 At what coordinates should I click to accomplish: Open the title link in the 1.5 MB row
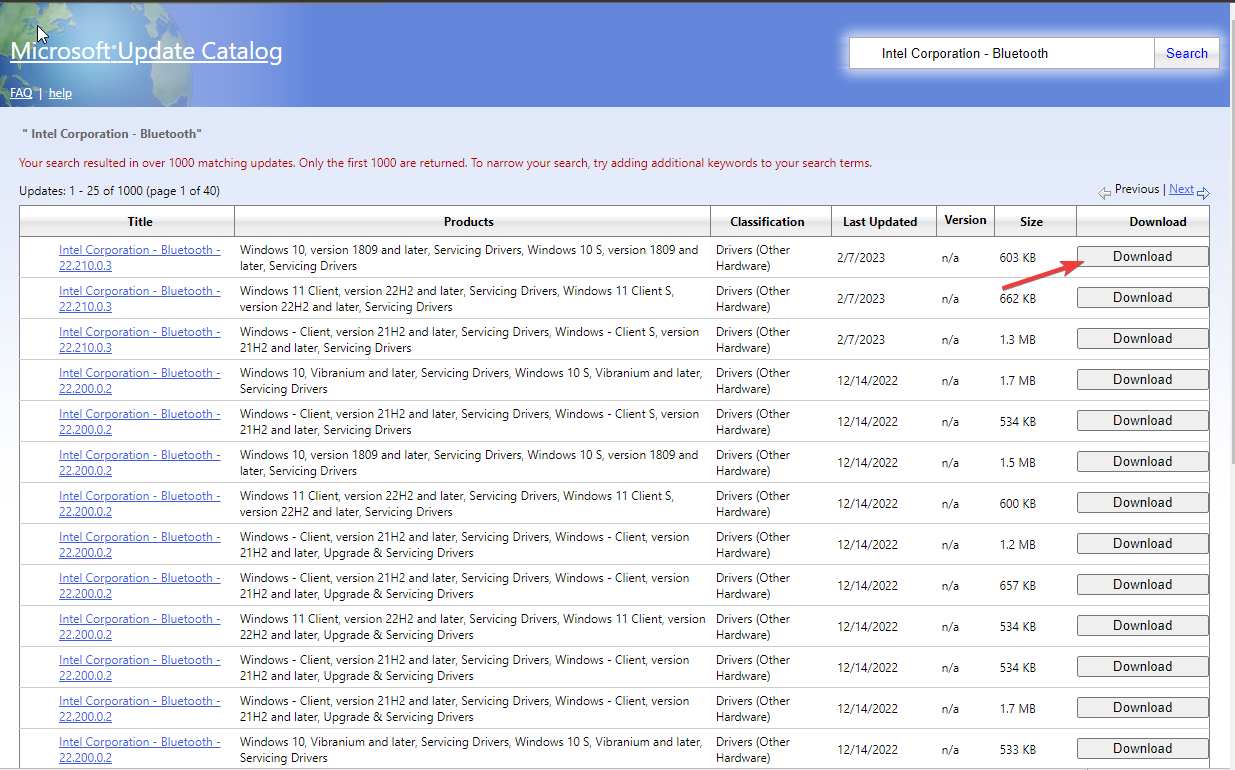[x=140, y=463]
